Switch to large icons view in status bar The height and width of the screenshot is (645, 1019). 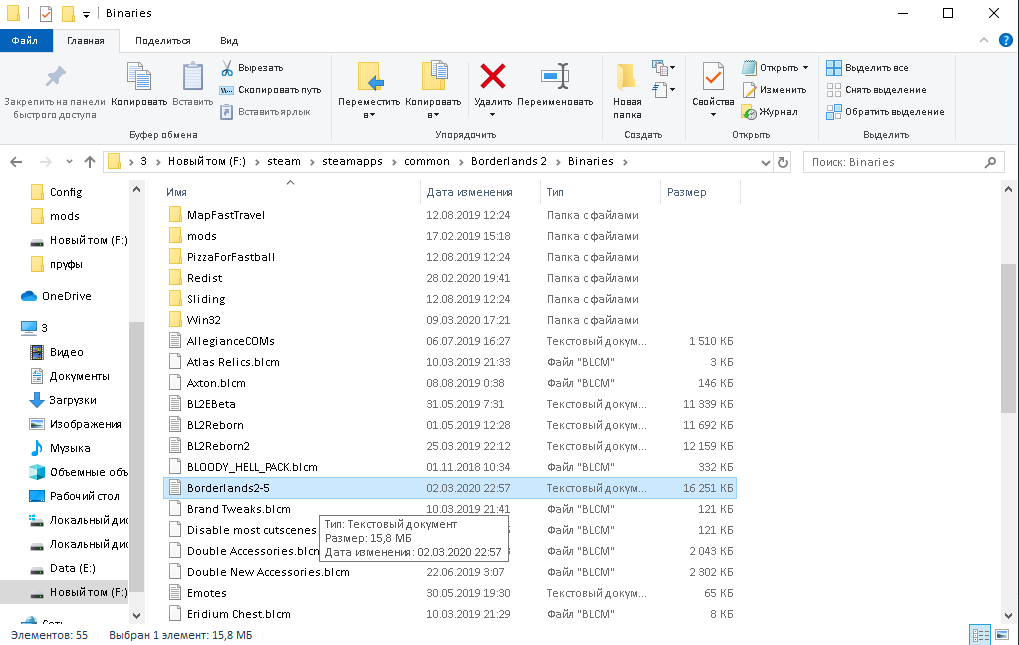1002,635
